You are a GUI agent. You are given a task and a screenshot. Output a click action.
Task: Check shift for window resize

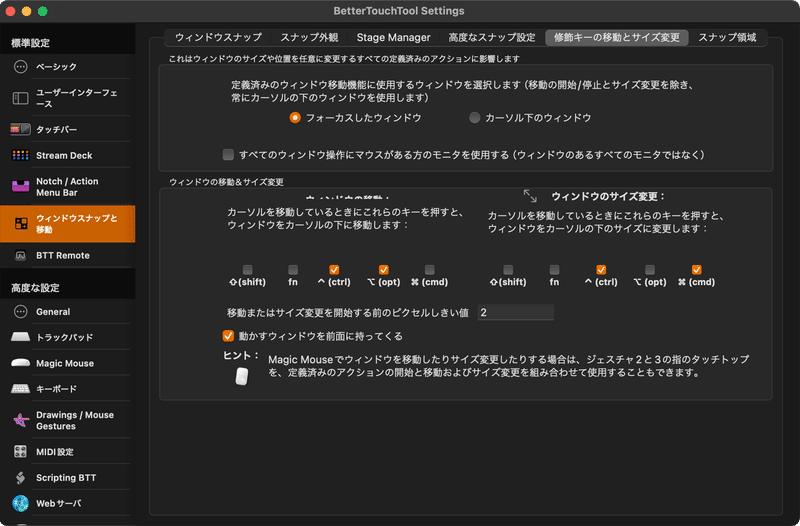(508, 269)
